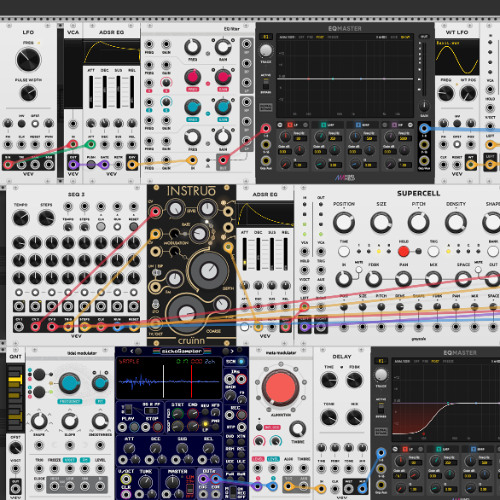The image size is (500, 500).
Task: Click the ATT slider on top ADSR EG
Action: (x=91, y=92)
